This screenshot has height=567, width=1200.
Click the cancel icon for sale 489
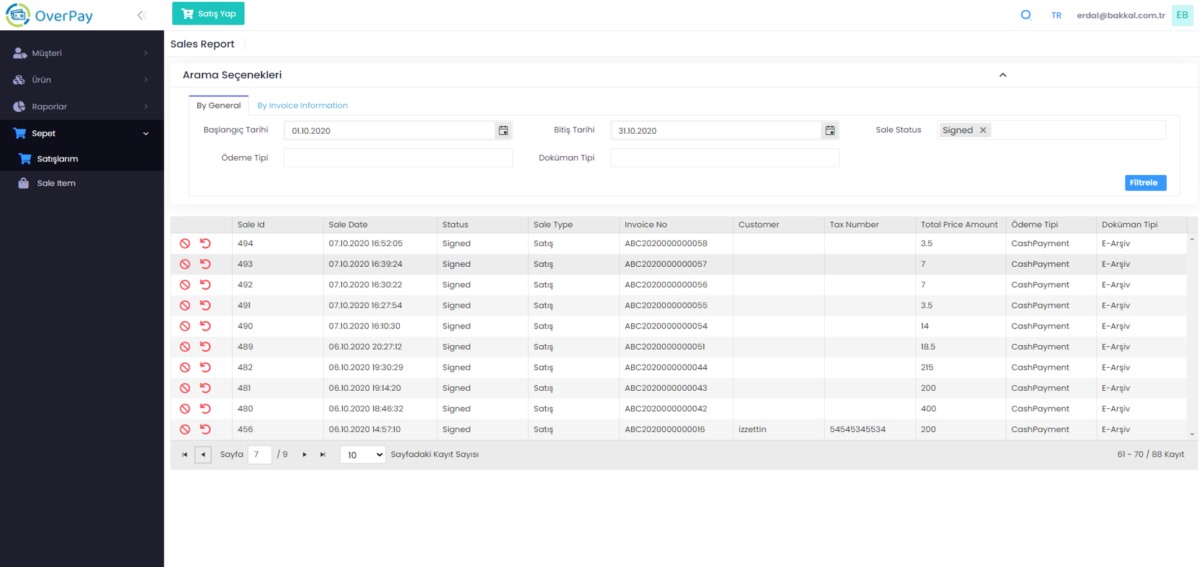click(184, 347)
